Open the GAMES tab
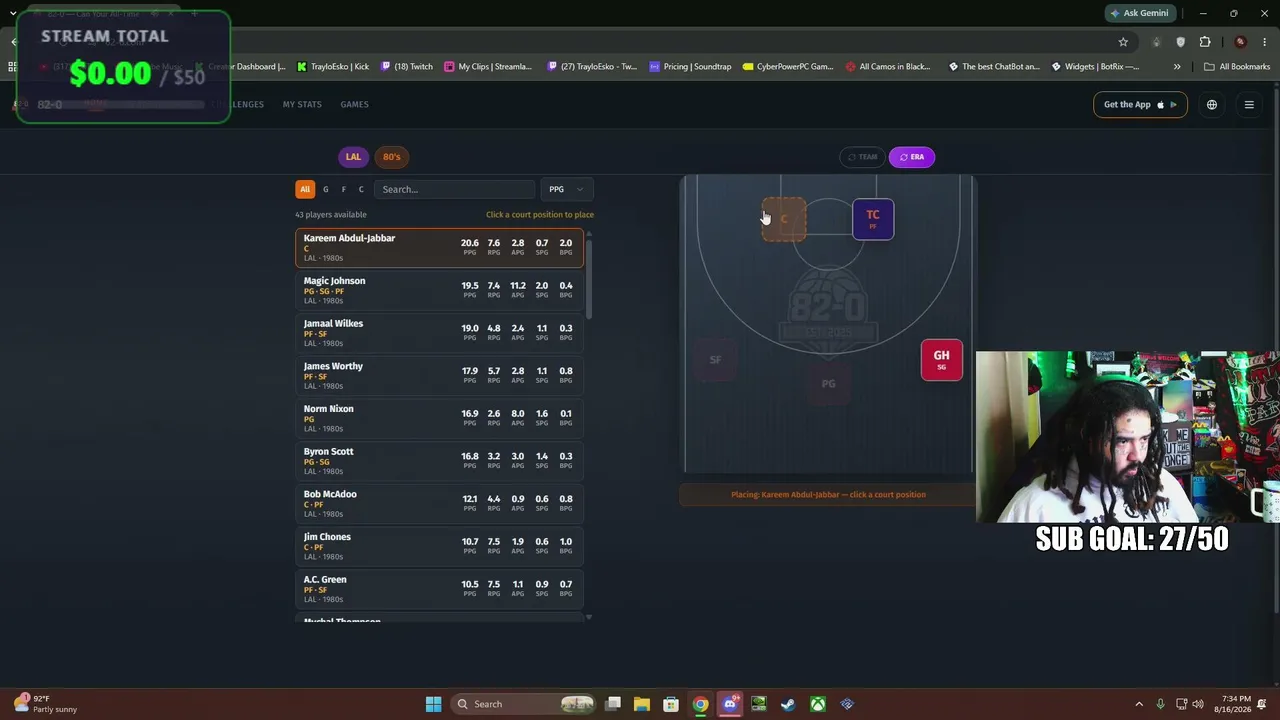The height and width of the screenshot is (720, 1280). (x=354, y=105)
